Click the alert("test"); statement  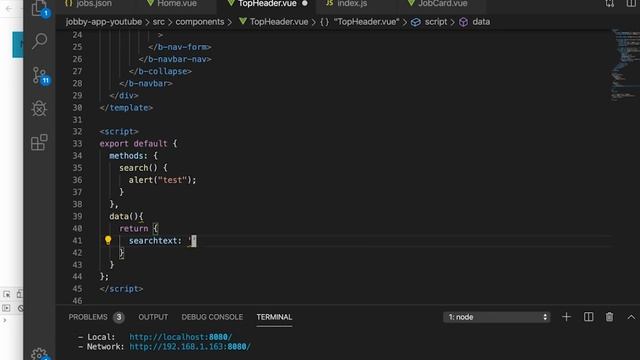pos(162,180)
